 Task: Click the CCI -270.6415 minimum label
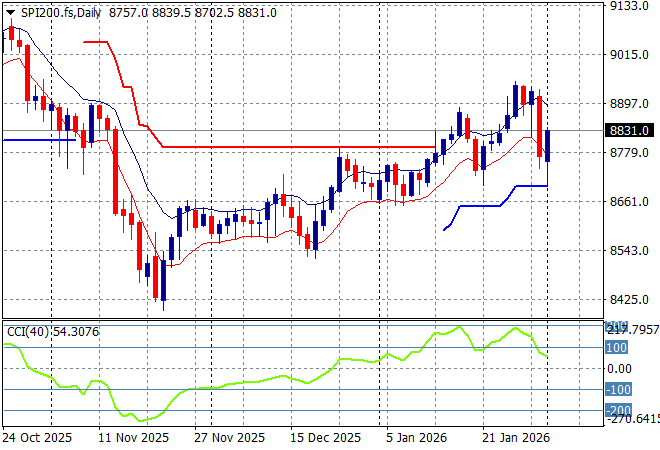pyautogui.click(x=633, y=419)
